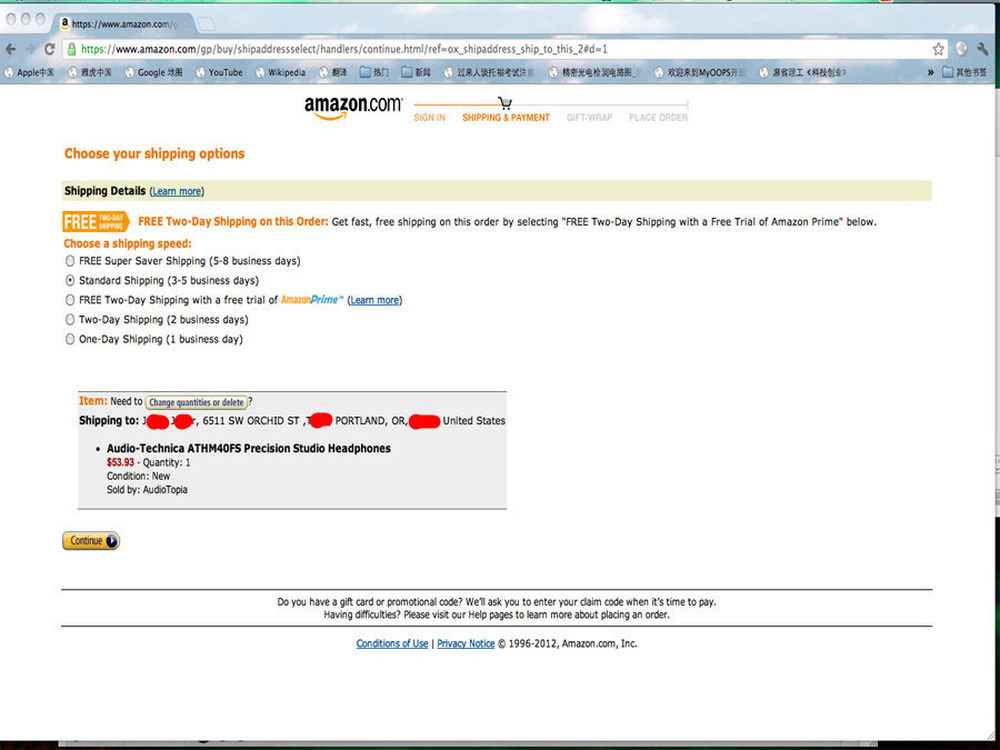
Task: Open the YouTube bookmark
Action: [x=219, y=73]
